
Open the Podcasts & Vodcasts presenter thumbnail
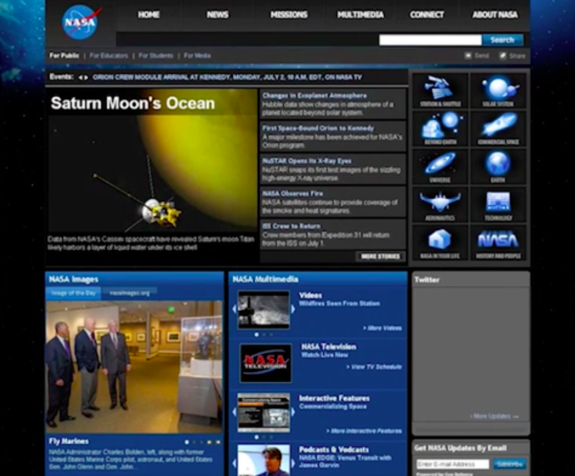click(263, 461)
